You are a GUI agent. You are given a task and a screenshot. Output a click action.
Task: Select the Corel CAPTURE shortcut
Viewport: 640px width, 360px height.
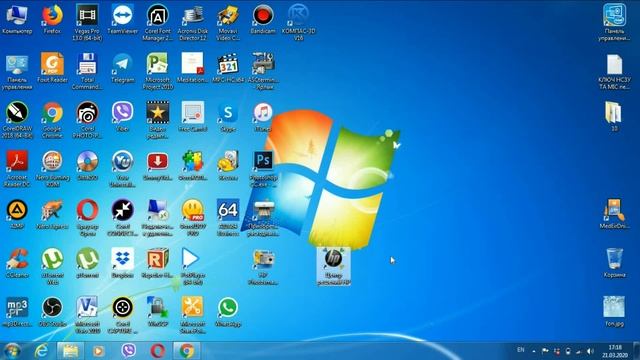coord(122,315)
